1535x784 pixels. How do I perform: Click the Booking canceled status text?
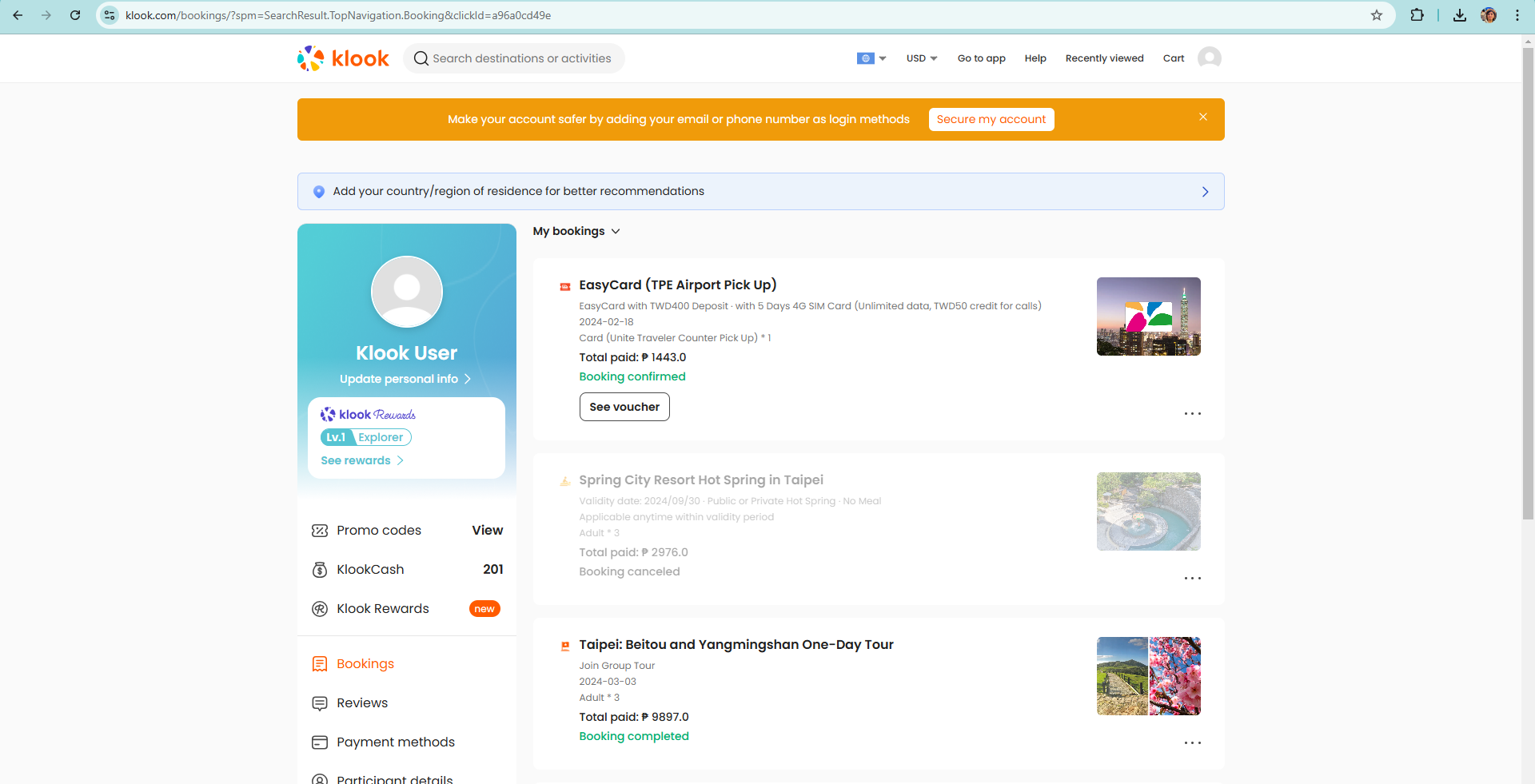click(x=630, y=571)
